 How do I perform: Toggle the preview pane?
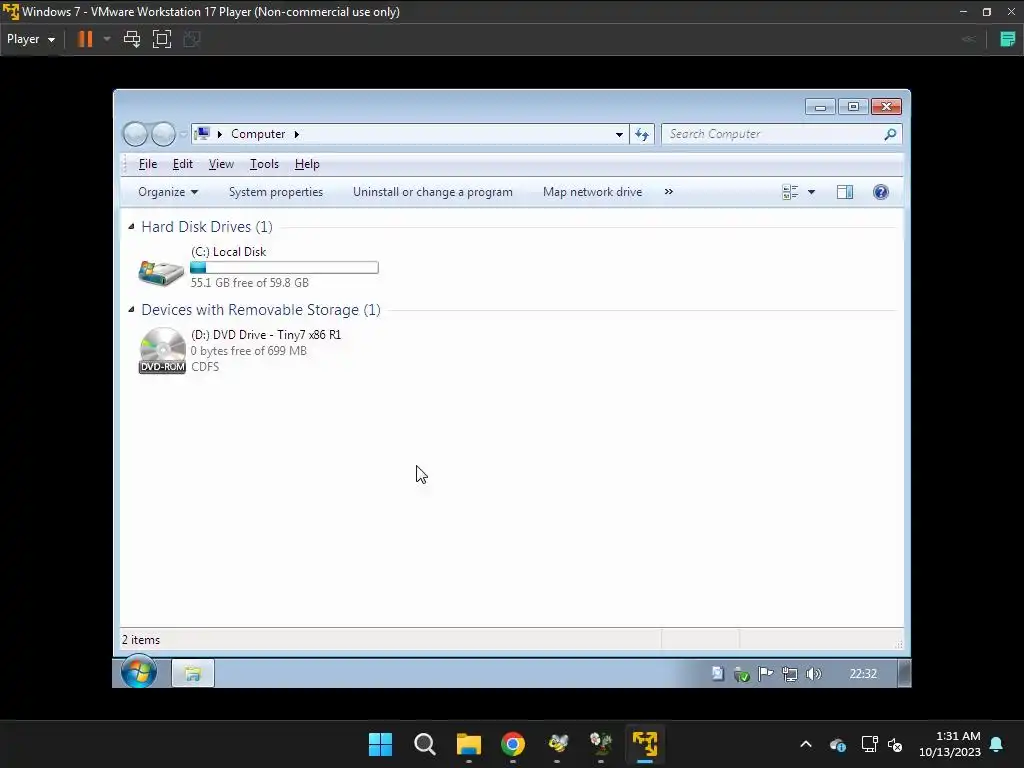pyautogui.click(x=845, y=192)
